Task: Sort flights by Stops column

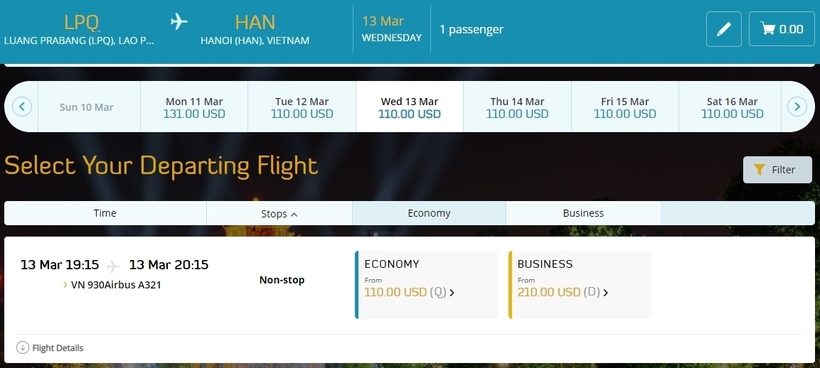Action: tap(279, 213)
